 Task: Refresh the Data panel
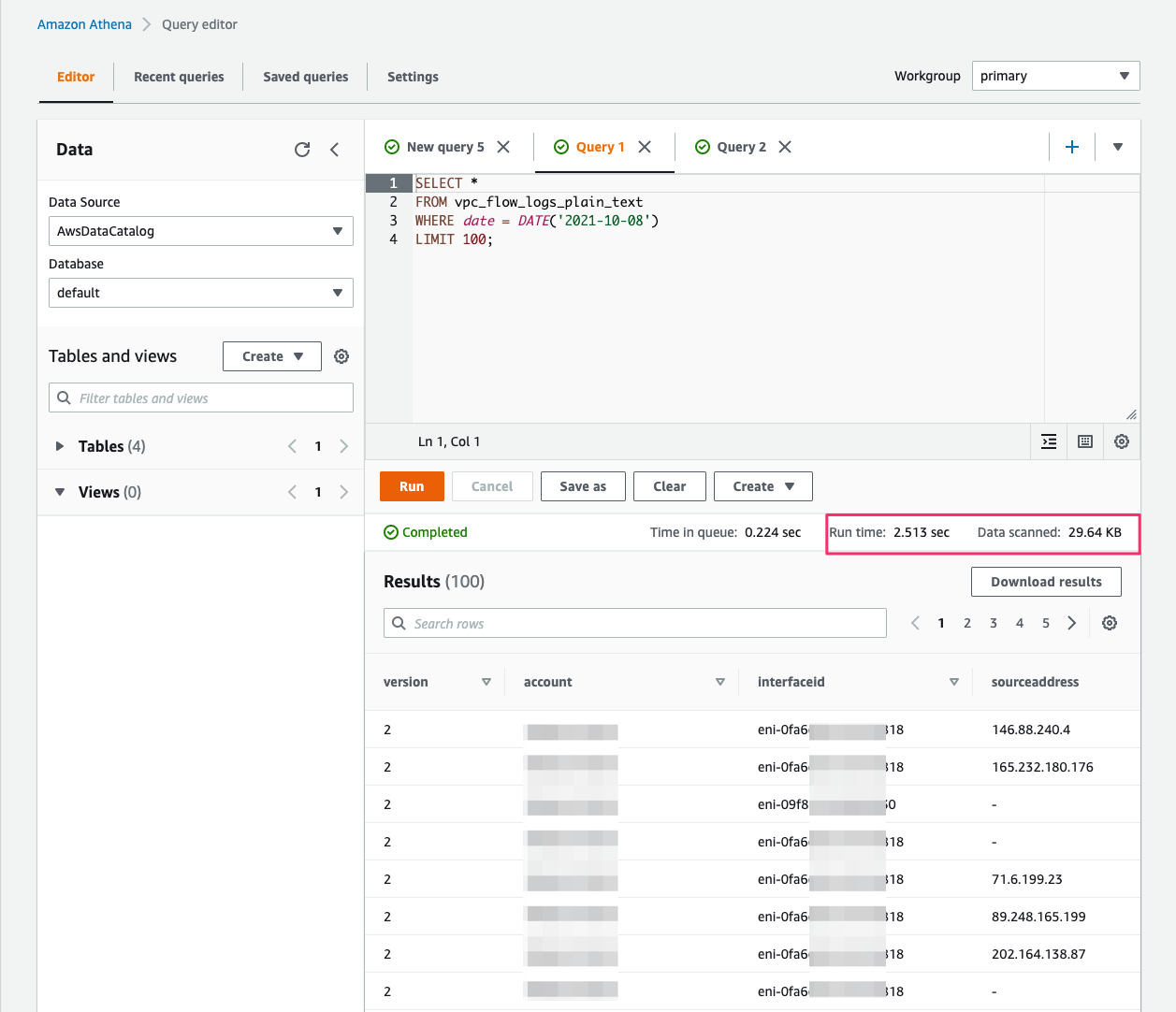pos(302,150)
